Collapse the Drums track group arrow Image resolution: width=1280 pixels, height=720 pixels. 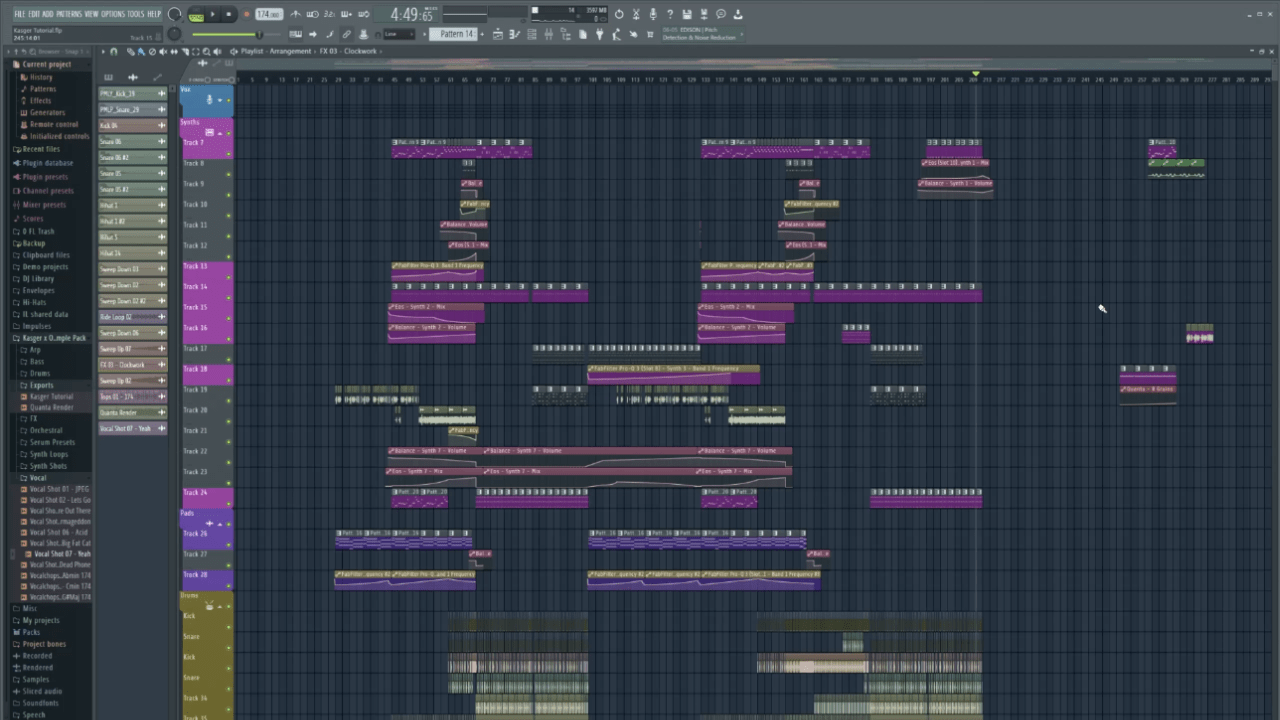220,606
